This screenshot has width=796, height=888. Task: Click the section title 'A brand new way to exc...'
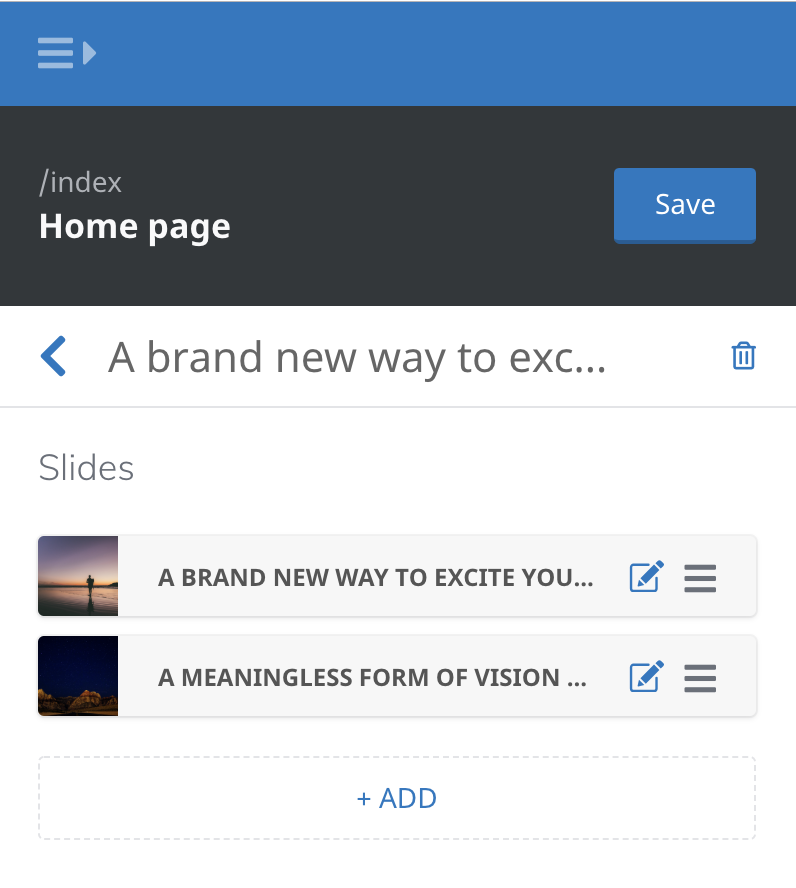(x=357, y=357)
